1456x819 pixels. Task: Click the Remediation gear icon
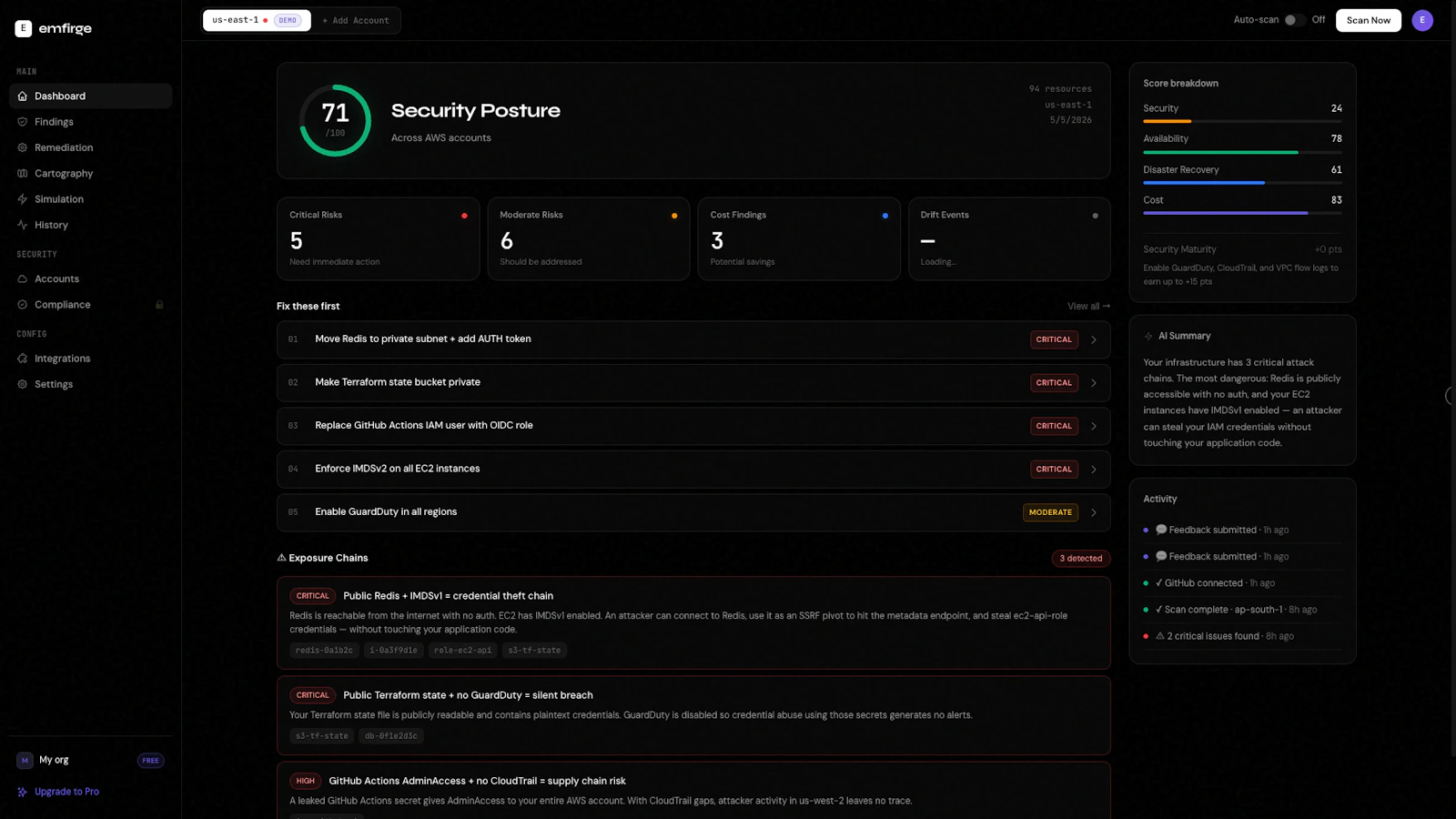coord(23,147)
